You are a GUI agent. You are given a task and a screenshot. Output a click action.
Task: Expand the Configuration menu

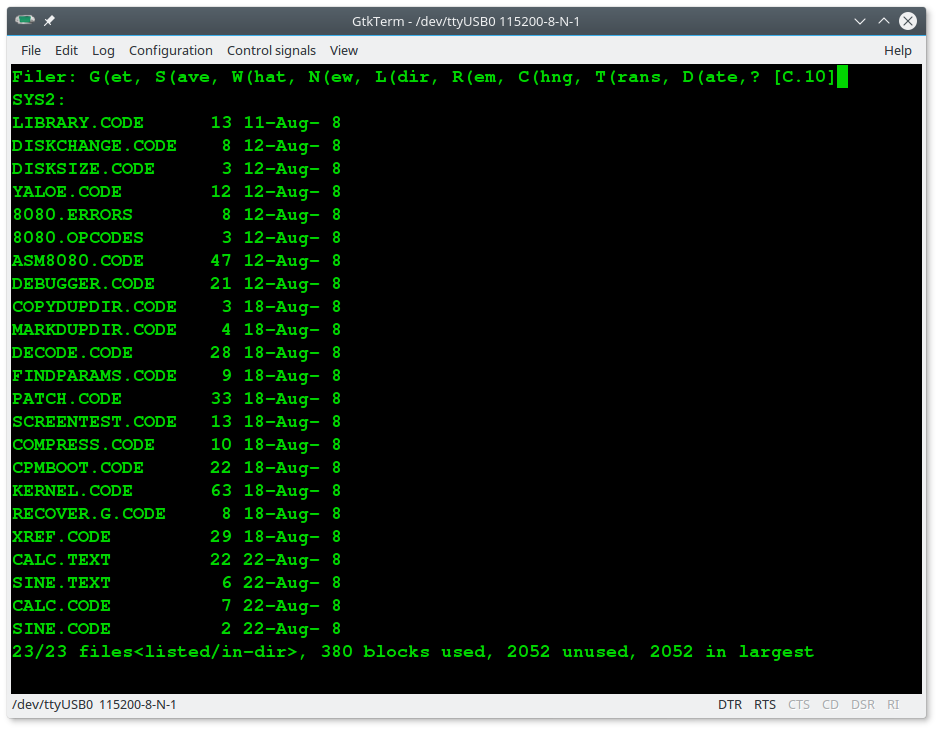pyautogui.click(x=171, y=51)
